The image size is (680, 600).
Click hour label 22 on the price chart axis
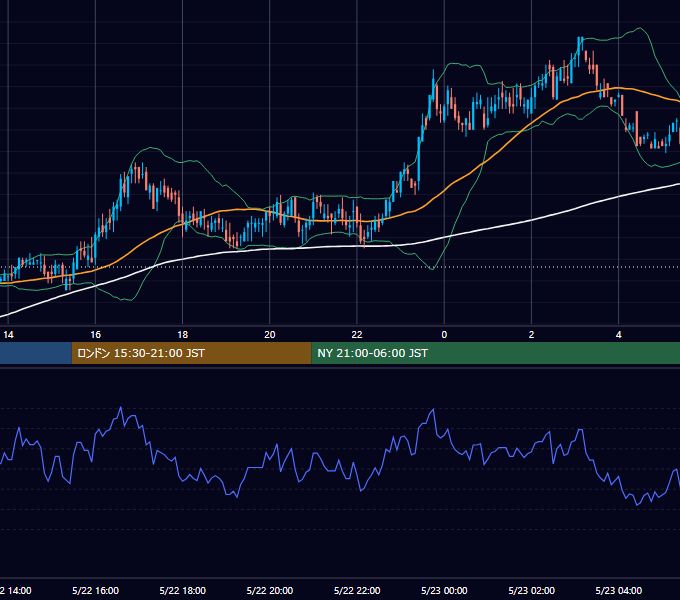tap(357, 335)
